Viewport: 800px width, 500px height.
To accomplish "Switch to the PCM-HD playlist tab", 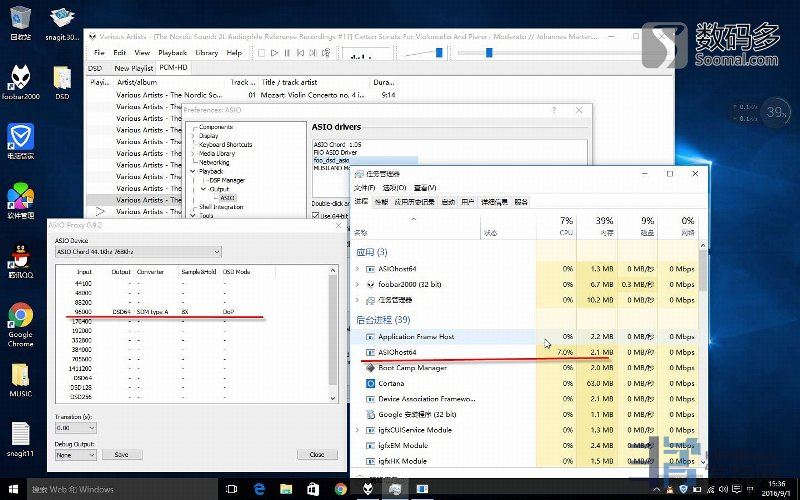I will click(x=175, y=67).
